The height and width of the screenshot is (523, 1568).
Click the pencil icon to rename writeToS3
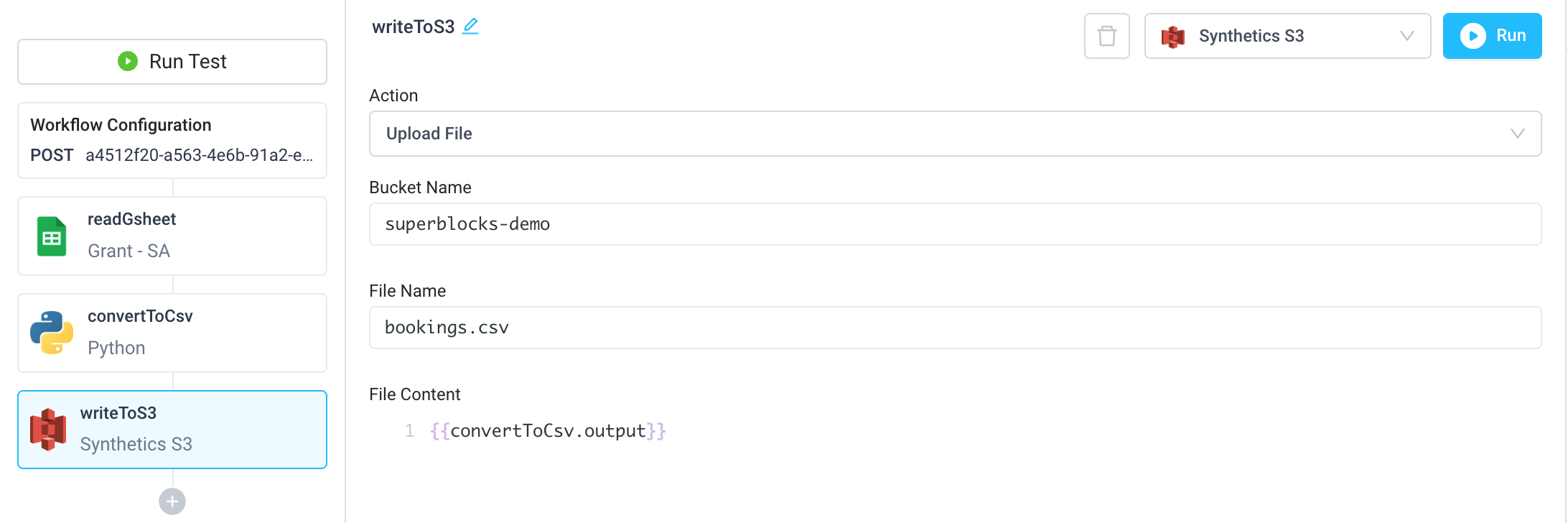click(x=471, y=25)
